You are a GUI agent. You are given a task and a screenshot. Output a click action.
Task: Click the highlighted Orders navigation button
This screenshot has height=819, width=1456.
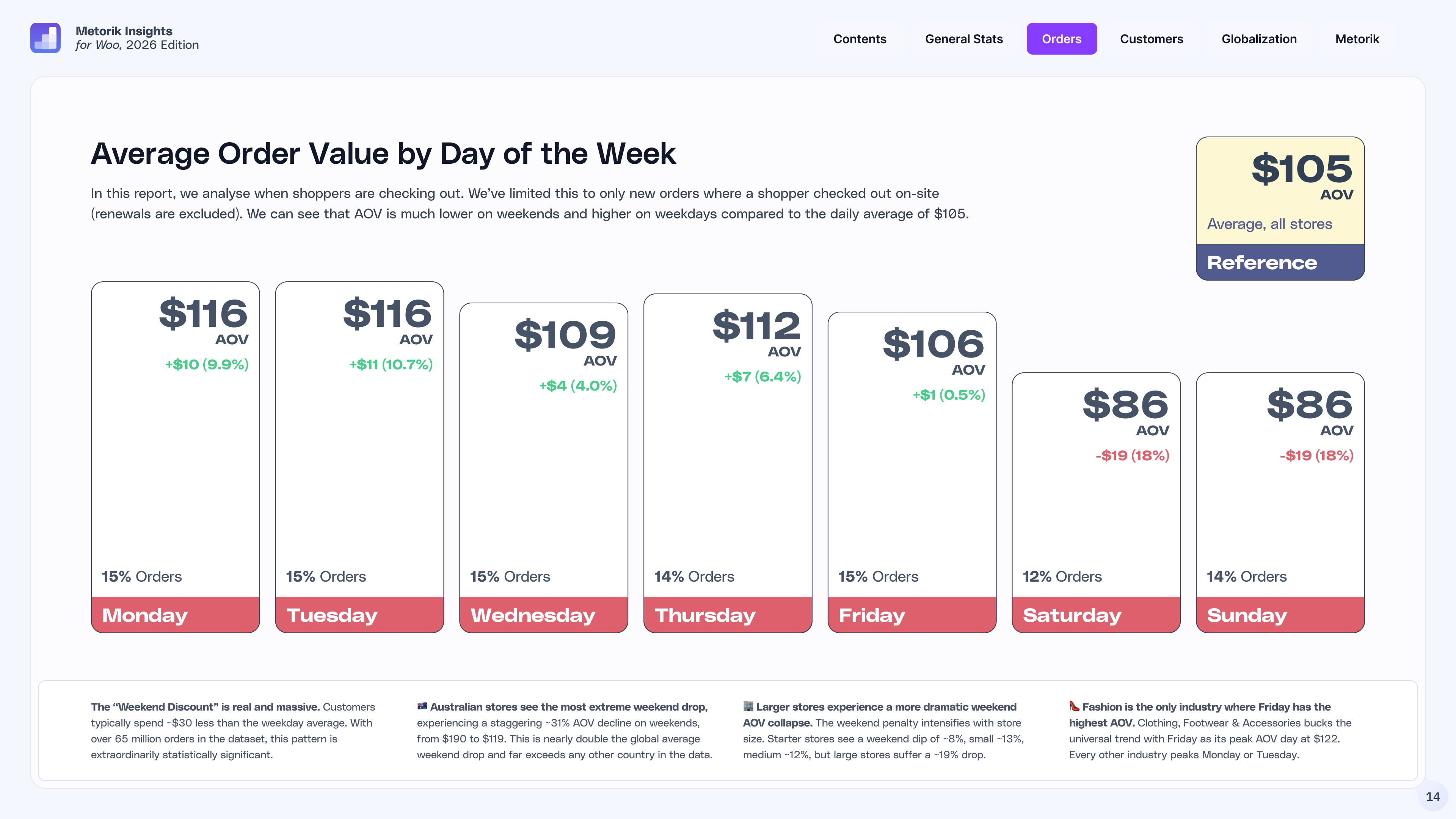pos(1062,38)
